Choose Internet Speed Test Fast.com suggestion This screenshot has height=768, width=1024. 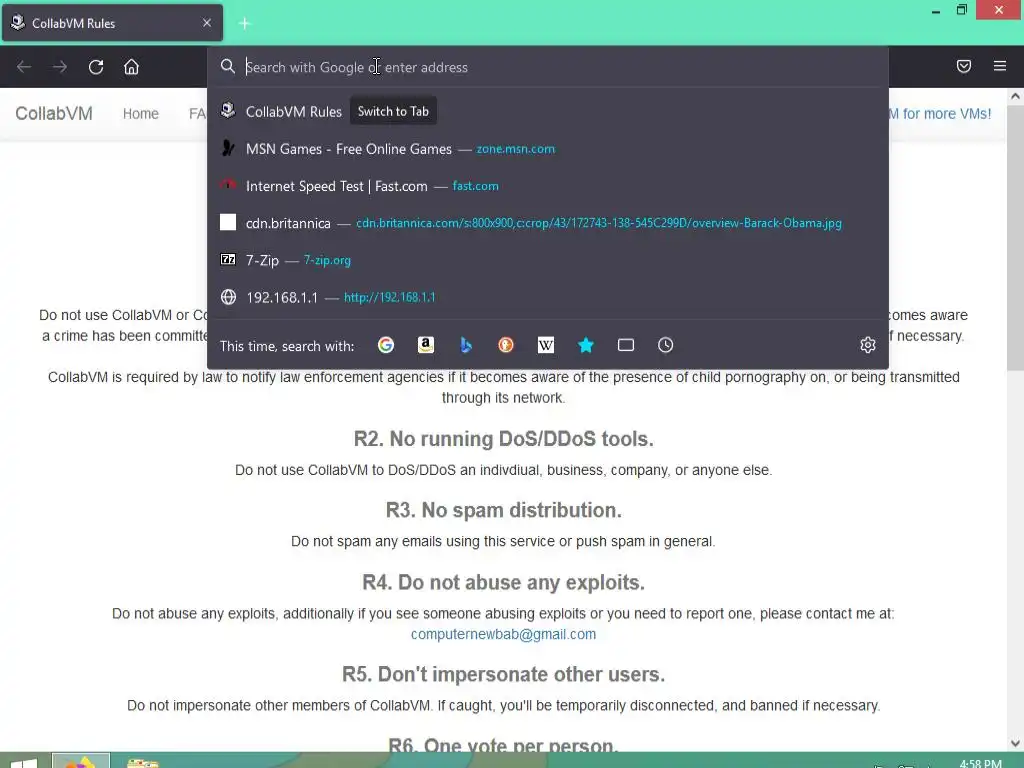pos(548,186)
